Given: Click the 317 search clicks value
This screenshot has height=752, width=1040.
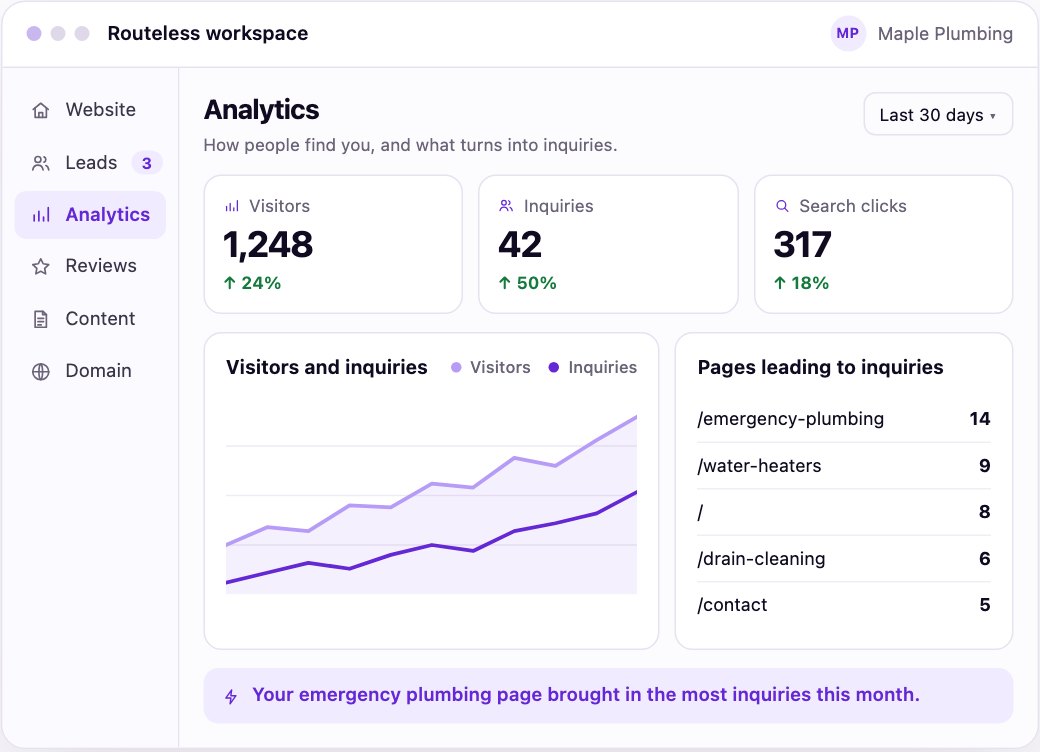Looking at the screenshot, I should coord(803,245).
